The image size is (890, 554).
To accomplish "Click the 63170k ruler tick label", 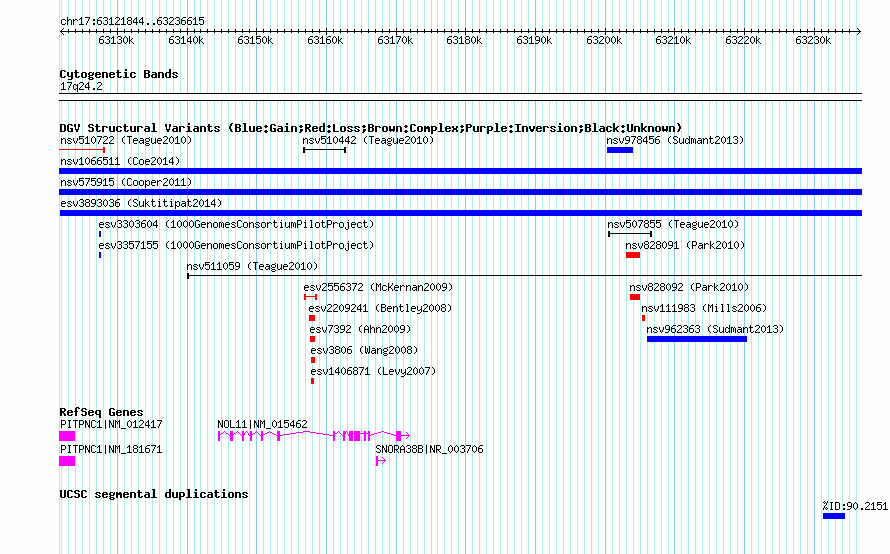I will coord(395,40).
